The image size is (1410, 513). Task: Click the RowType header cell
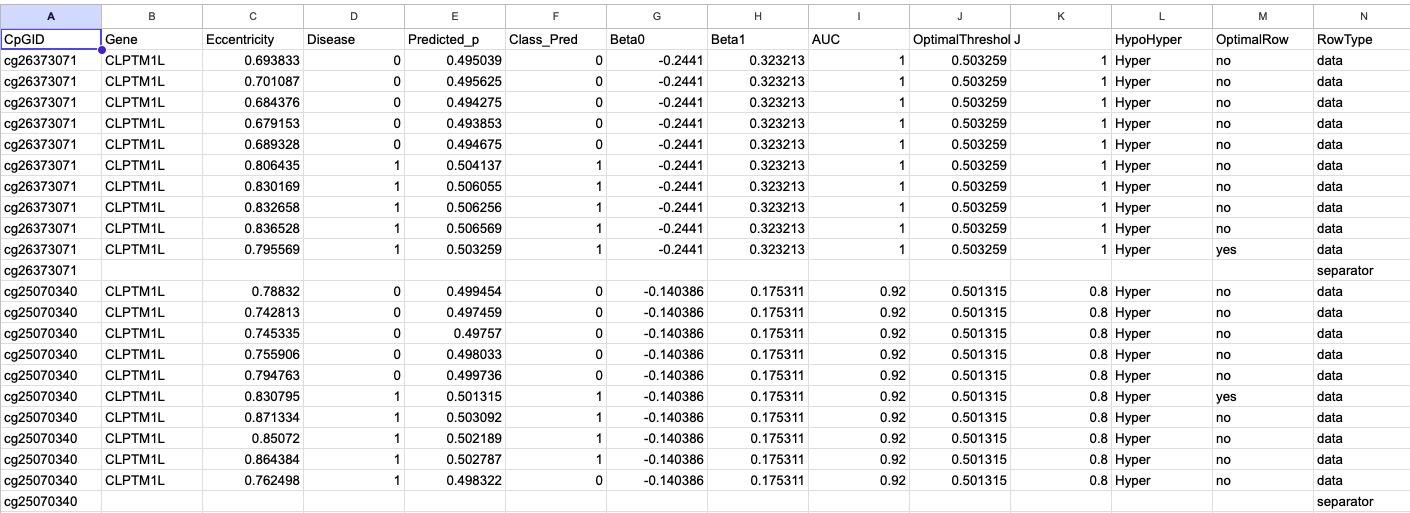click(1361, 40)
